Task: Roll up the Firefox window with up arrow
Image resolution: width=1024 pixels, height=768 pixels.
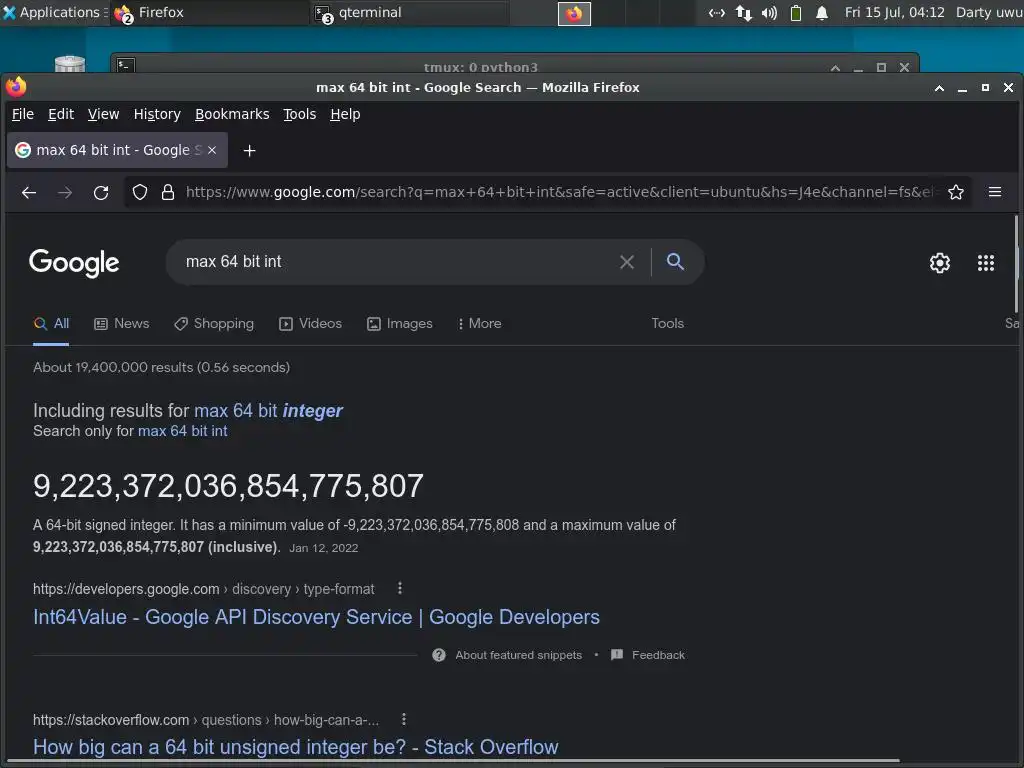Action: point(939,88)
